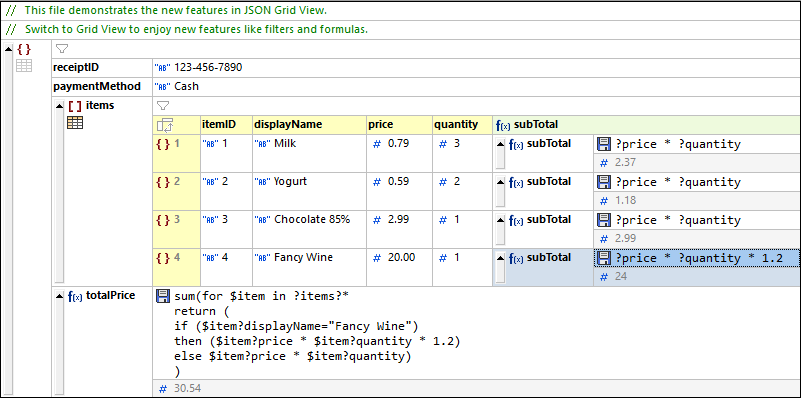Click string type icon beside 123-456-7890

[x=162, y=67]
